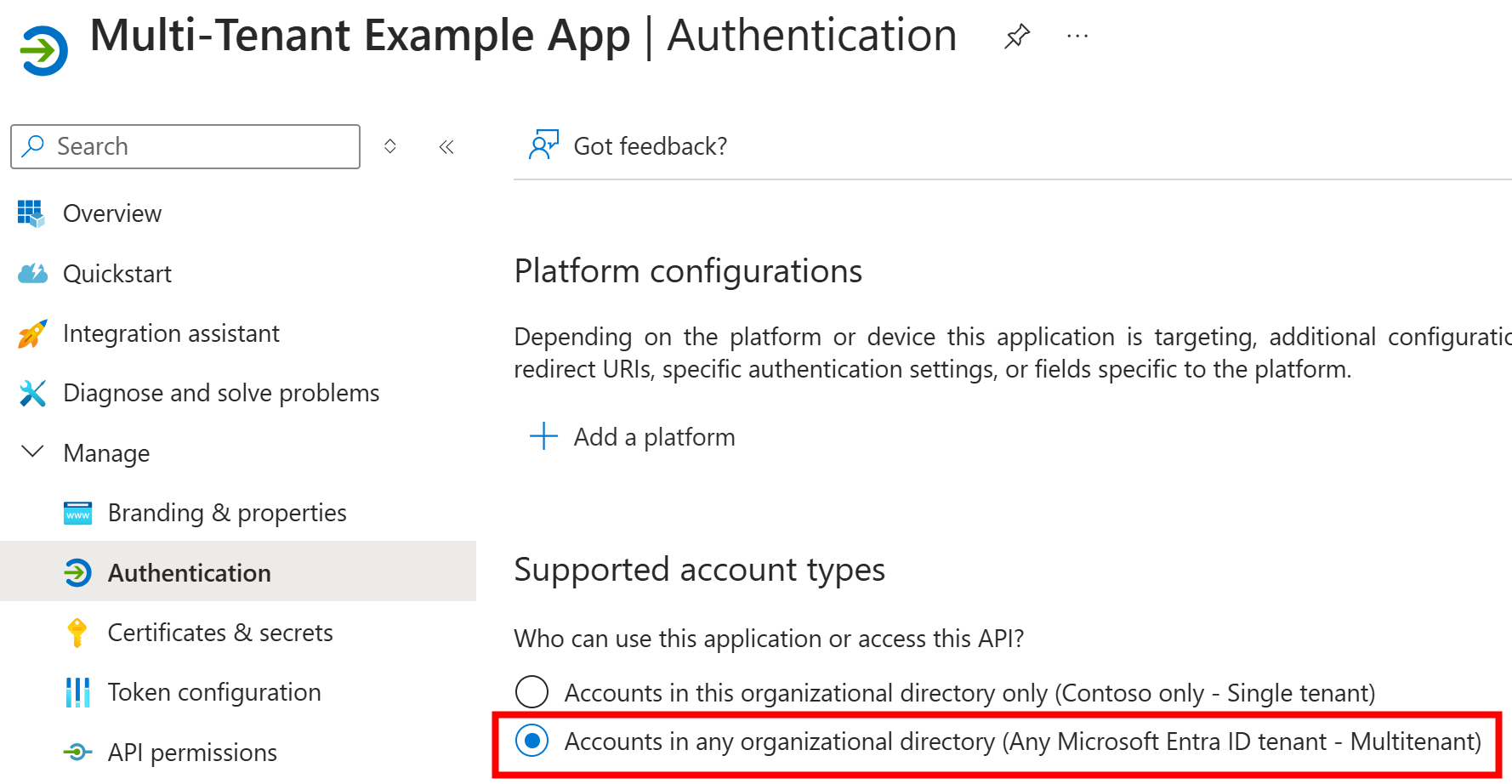The image size is (1512, 784).
Task: Select the single tenant accounts radio button
Action: (x=532, y=691)
